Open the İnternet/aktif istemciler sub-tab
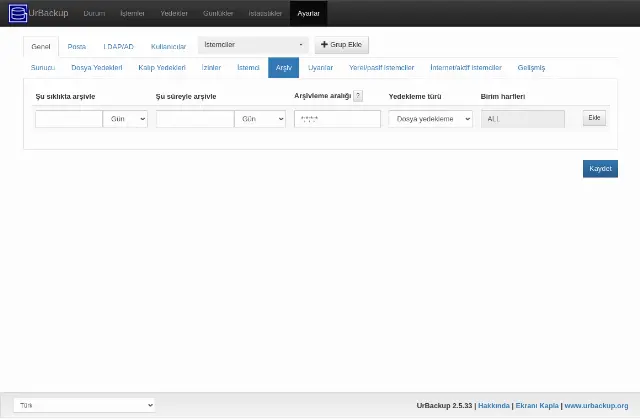 [466, 68]
